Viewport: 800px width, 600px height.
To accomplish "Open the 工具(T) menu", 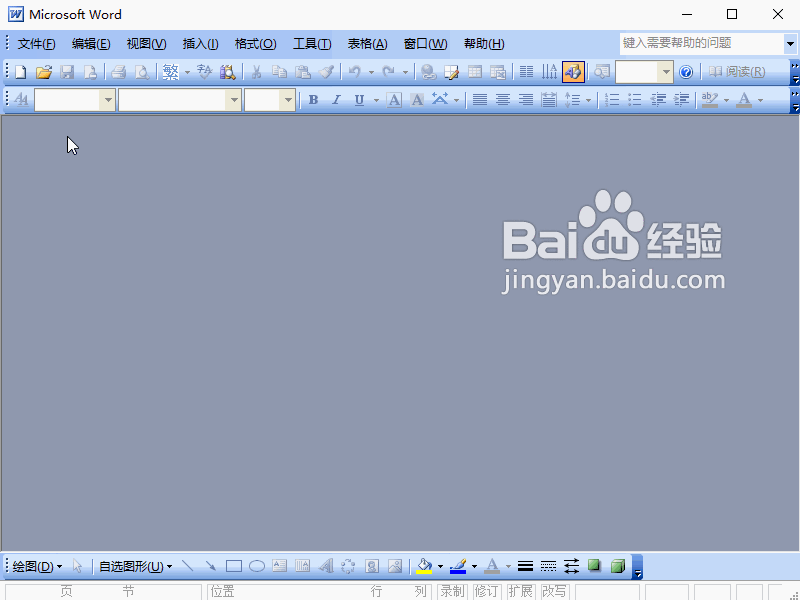I will click(x=312, y=44).
